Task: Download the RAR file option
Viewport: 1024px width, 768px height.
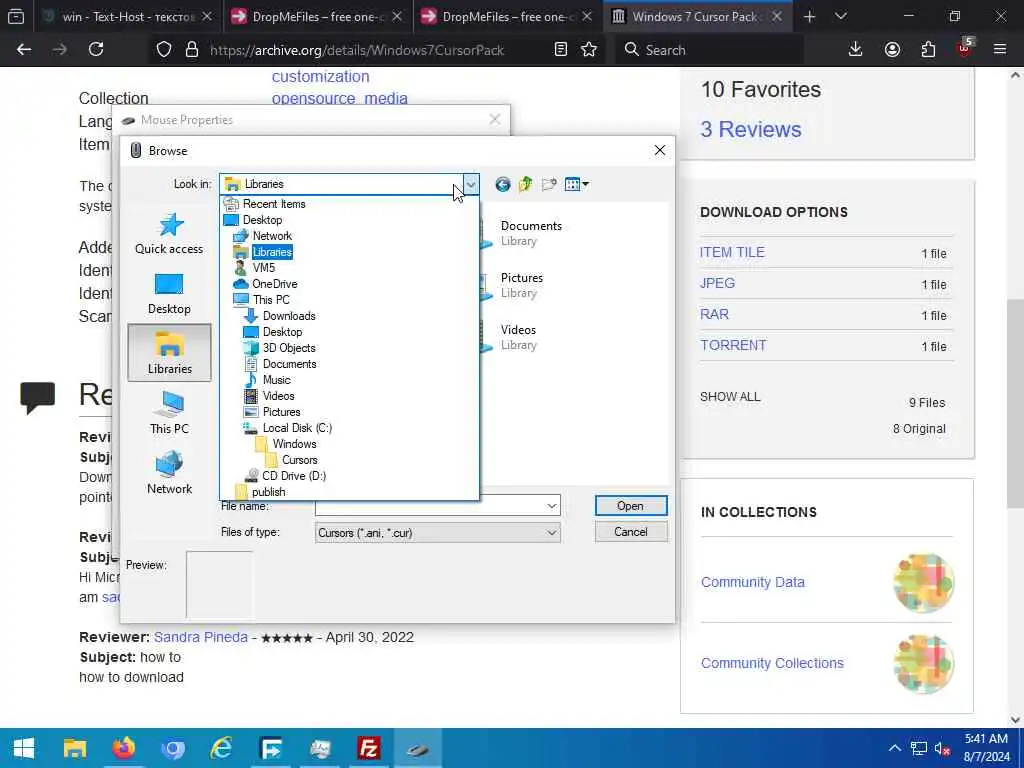Action: 714,314
